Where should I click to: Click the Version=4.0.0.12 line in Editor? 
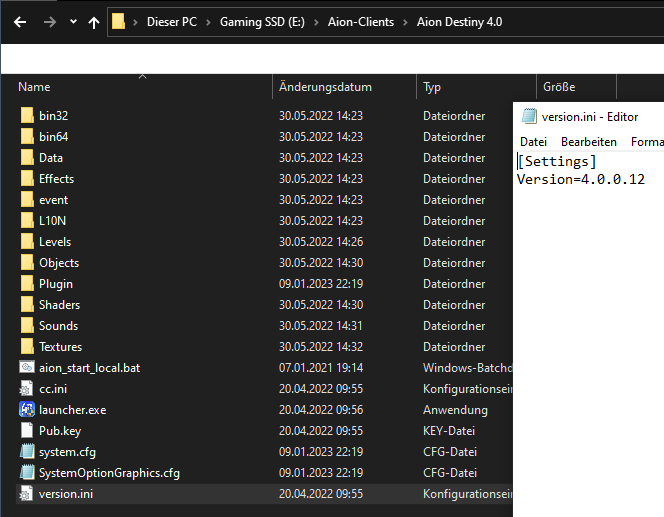pyautogui.click(x=581, y=180)
